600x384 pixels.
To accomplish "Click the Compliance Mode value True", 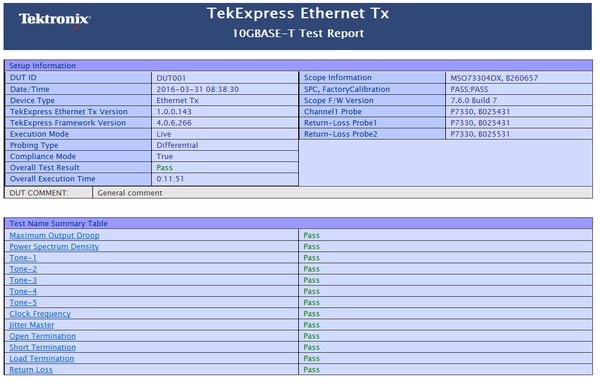I will pyautogui.click(x=165, y=156).
